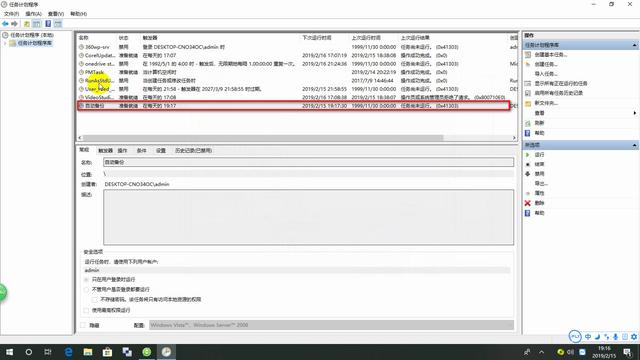Collapse the 所选项 actions section
Screen dimensions: 640x360
[634, 145]
